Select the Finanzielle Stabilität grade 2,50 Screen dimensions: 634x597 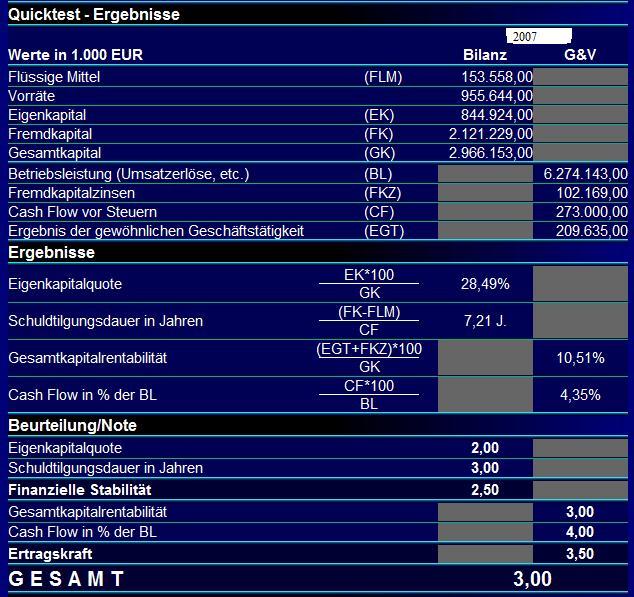[485, 490]
